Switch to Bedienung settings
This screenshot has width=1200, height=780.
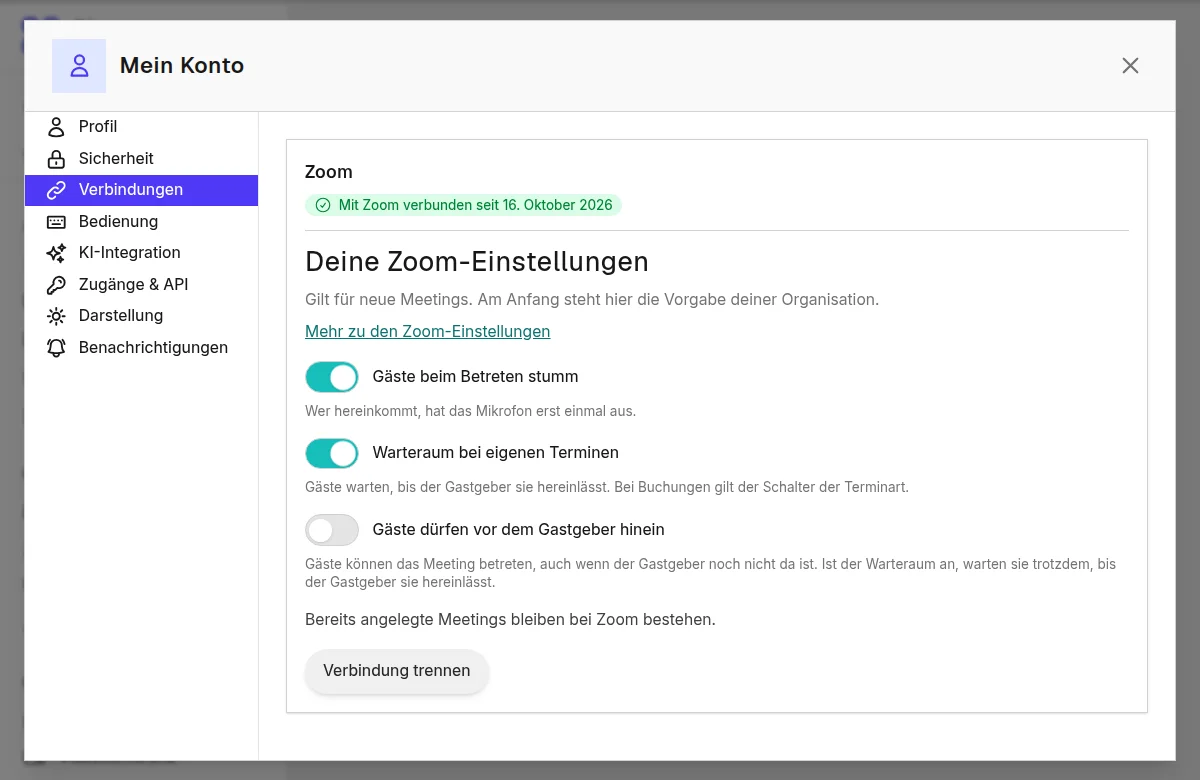tap(141, 221)
